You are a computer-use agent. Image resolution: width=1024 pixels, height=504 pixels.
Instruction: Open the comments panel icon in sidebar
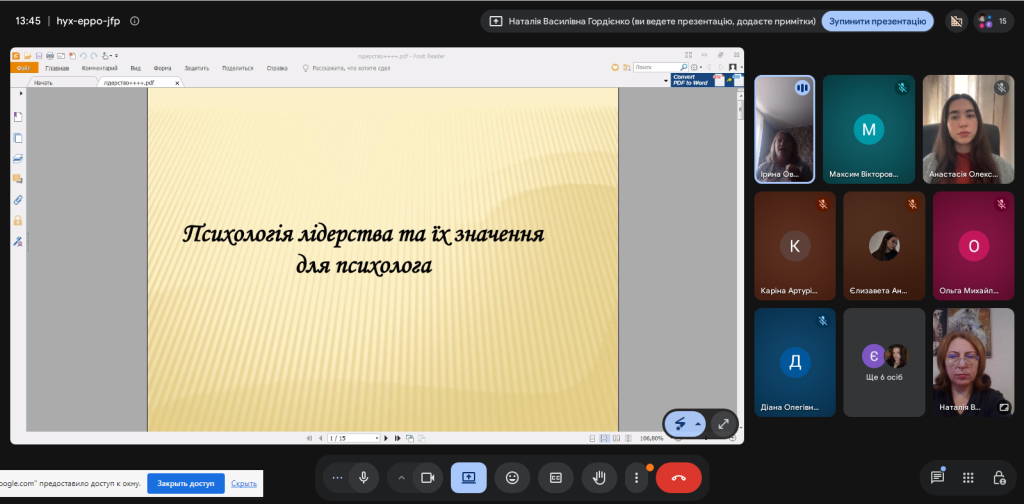pyautogui.click(x=18, y=179)
